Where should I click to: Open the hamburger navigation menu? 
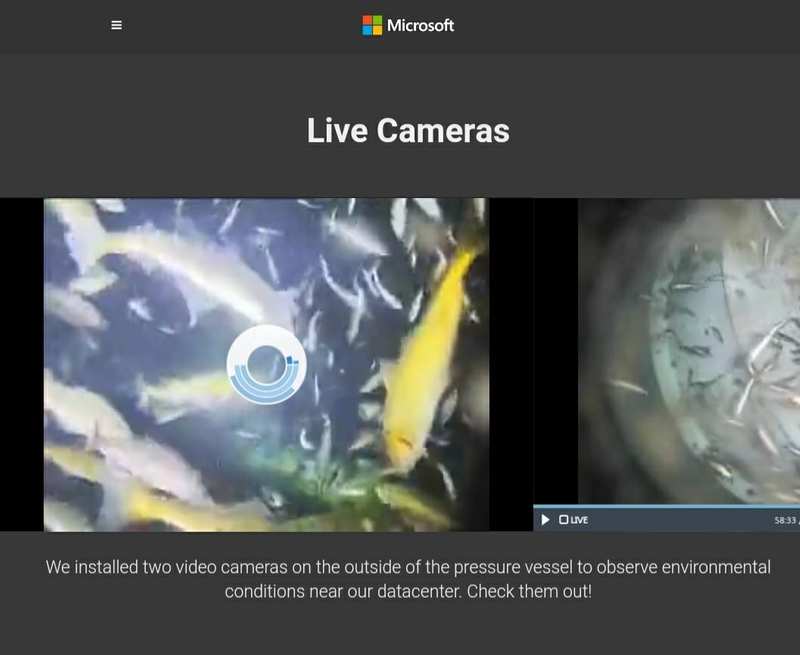pos(116,25)
